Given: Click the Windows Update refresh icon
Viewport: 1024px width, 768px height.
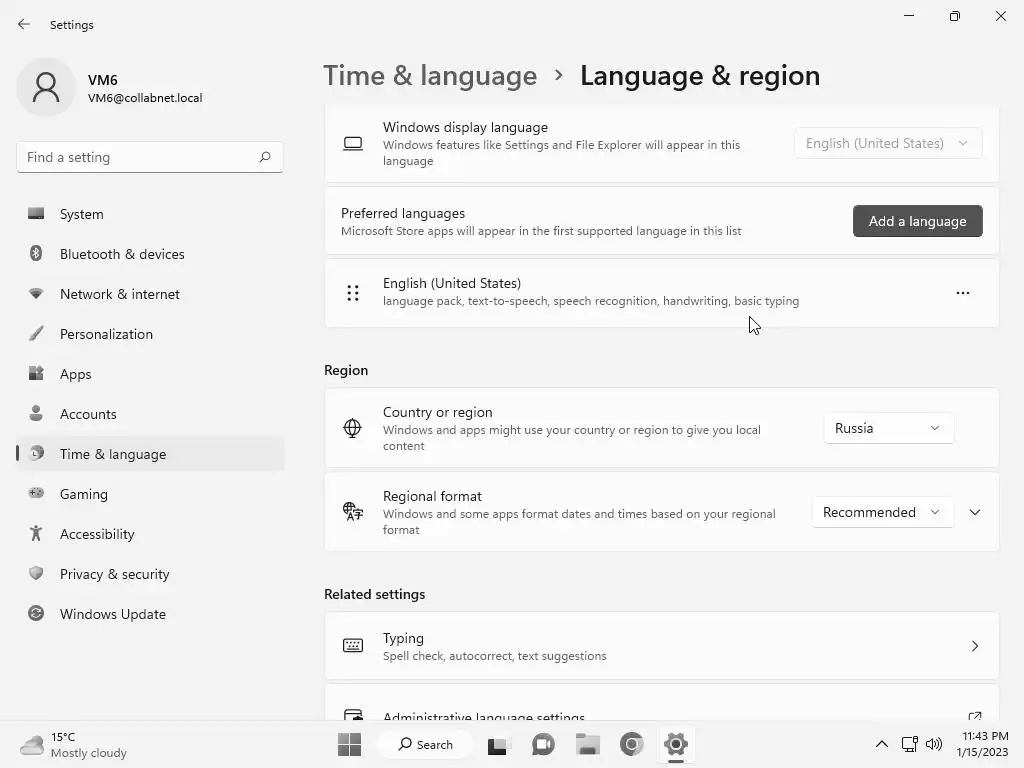Looking at the screenshot, I should [x=36, y=613].
